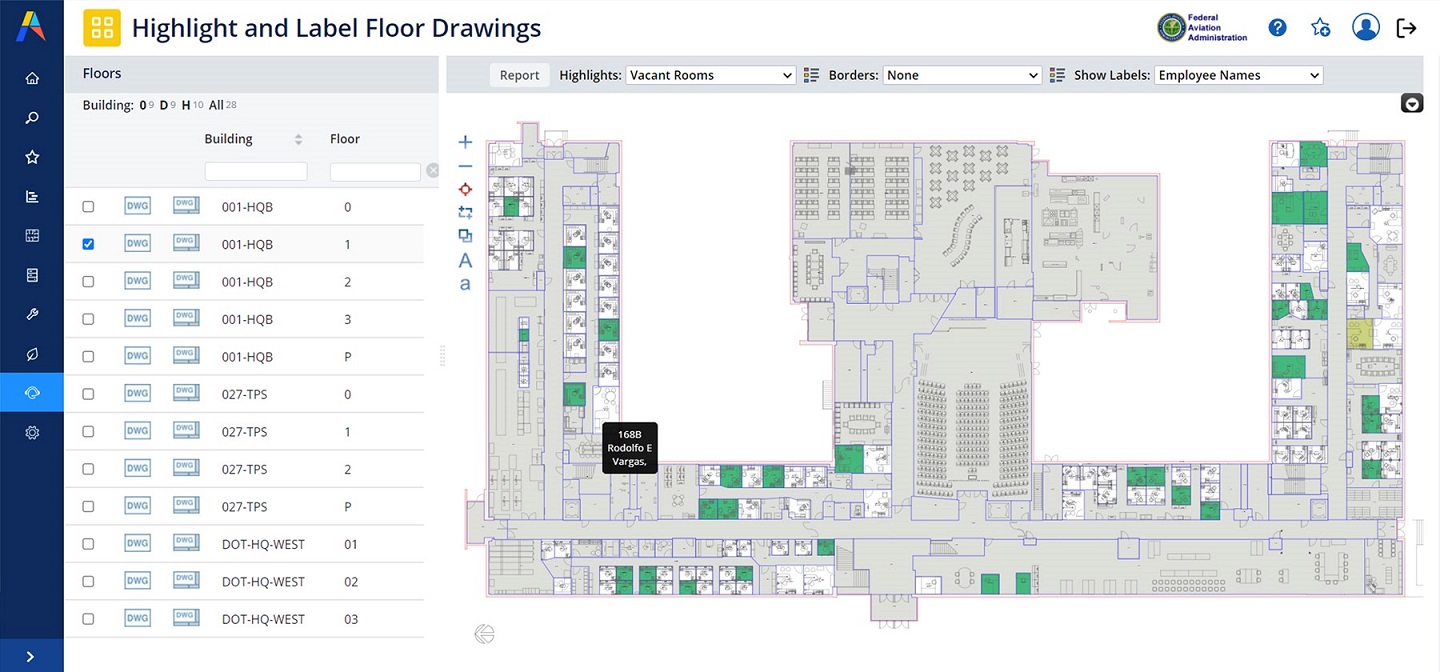The width and height of the screenshot is (1440, 672).
Task: Uncheck the 001-HQB floor 1 checkbox
Action: point(88,244)
